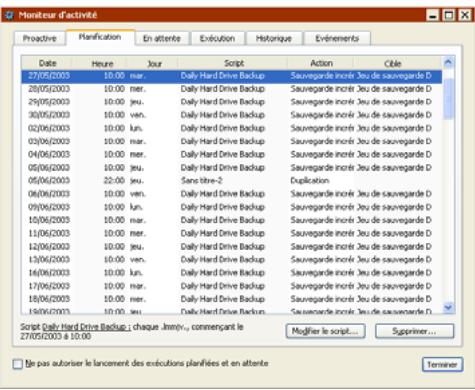The image size is (475, 390).
Task: Select the 03/06/2003 row
Action: 232,141
